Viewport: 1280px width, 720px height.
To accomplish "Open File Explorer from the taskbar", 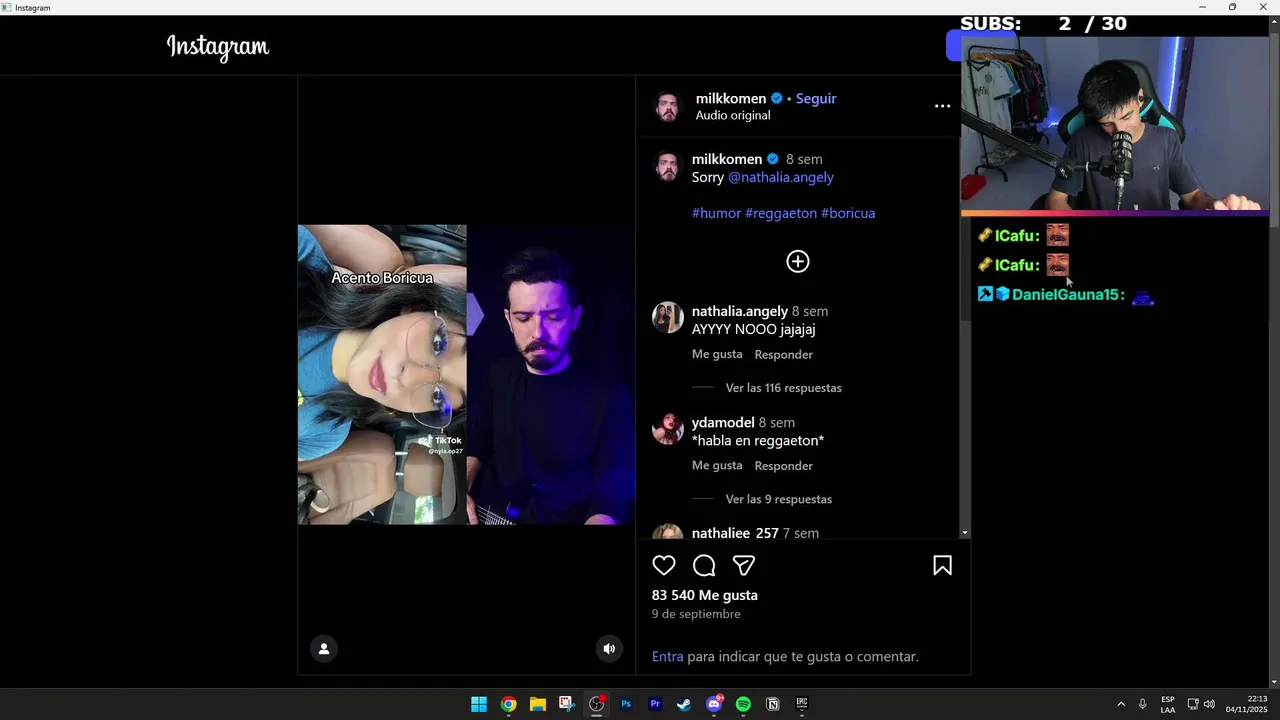I will coord(538,704).
